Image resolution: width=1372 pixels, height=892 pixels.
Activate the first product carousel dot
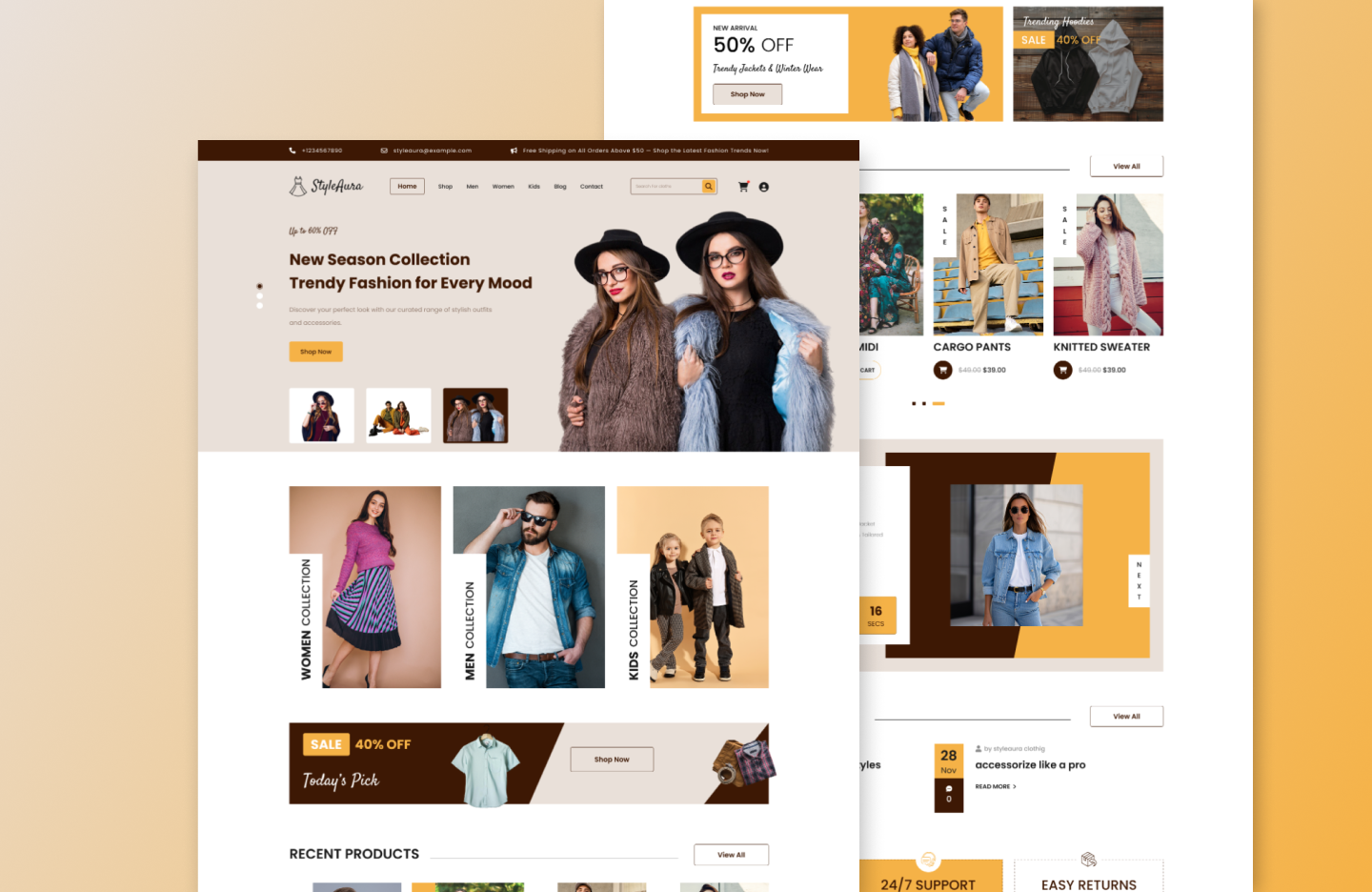(913, 403)
